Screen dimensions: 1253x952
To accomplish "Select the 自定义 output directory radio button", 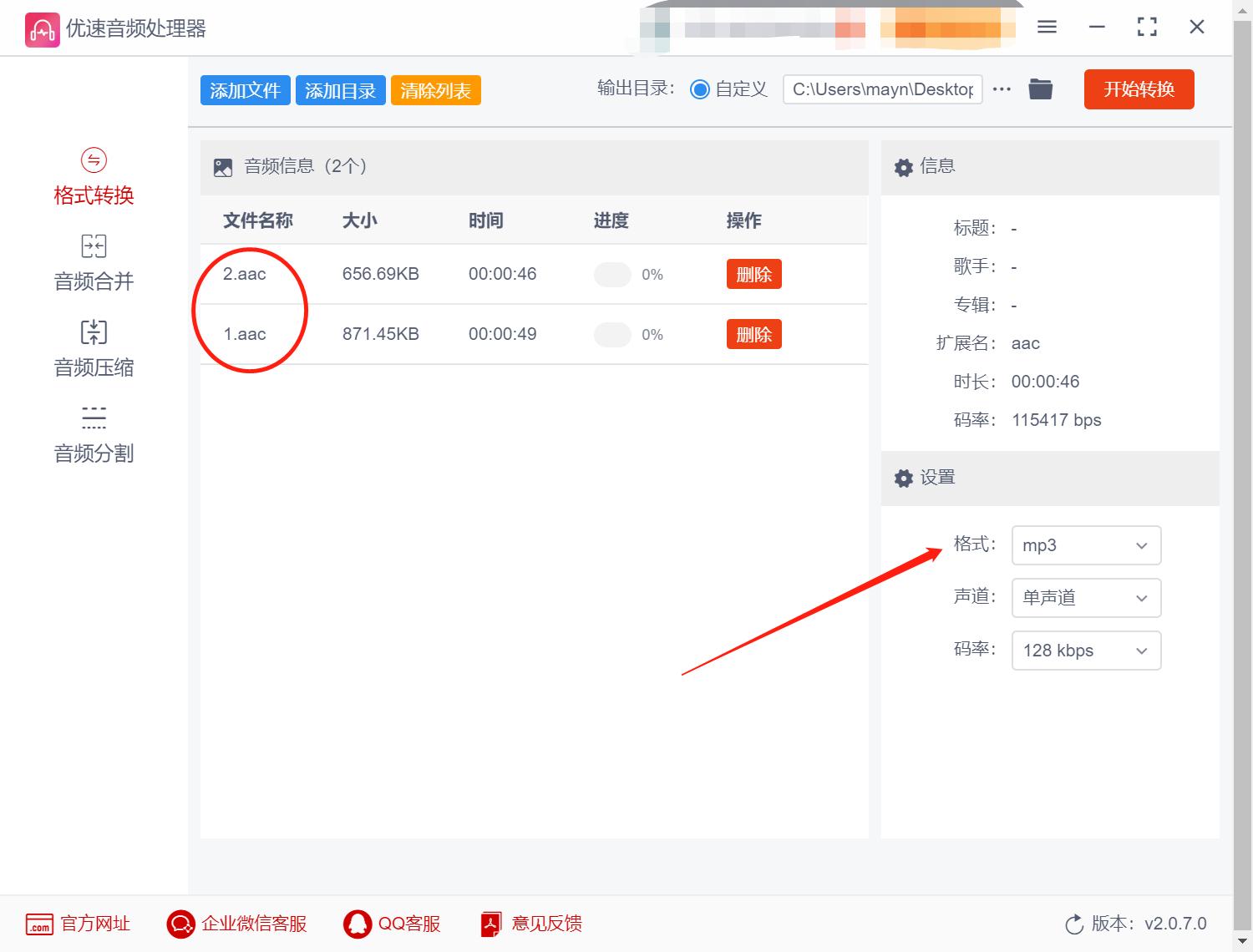I will pyautogui.click(x=701, y=89).
